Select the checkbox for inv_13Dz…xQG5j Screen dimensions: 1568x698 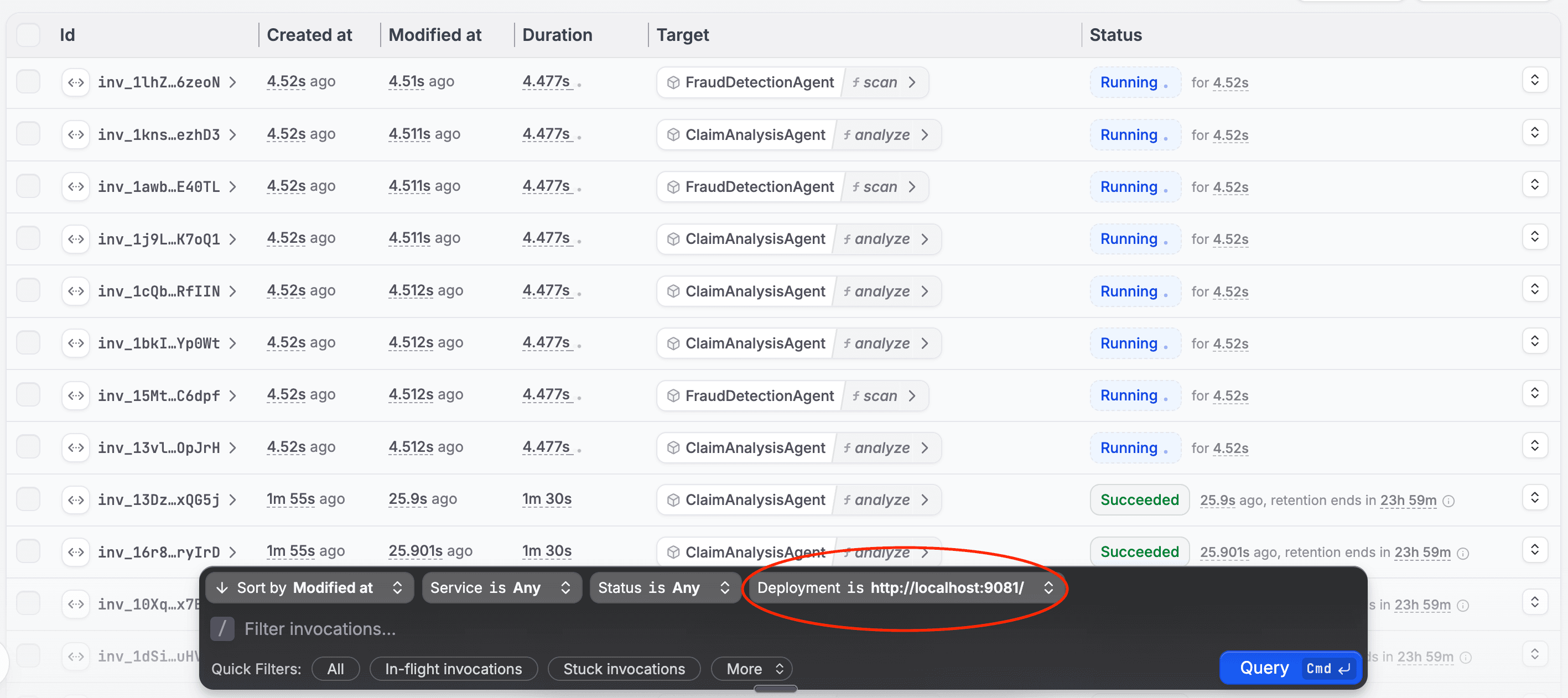(28, 499)
